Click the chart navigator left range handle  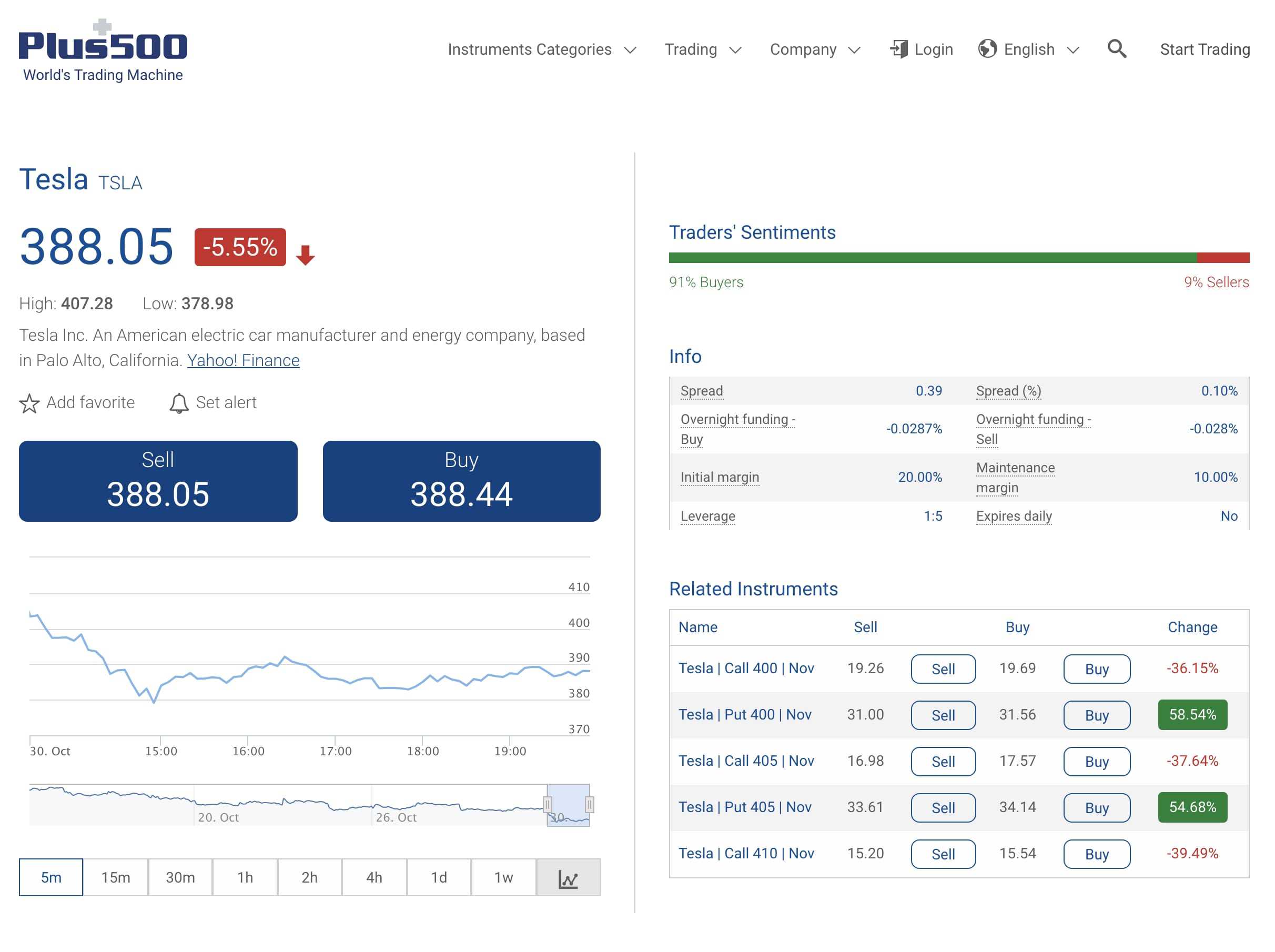pos(547,804)
